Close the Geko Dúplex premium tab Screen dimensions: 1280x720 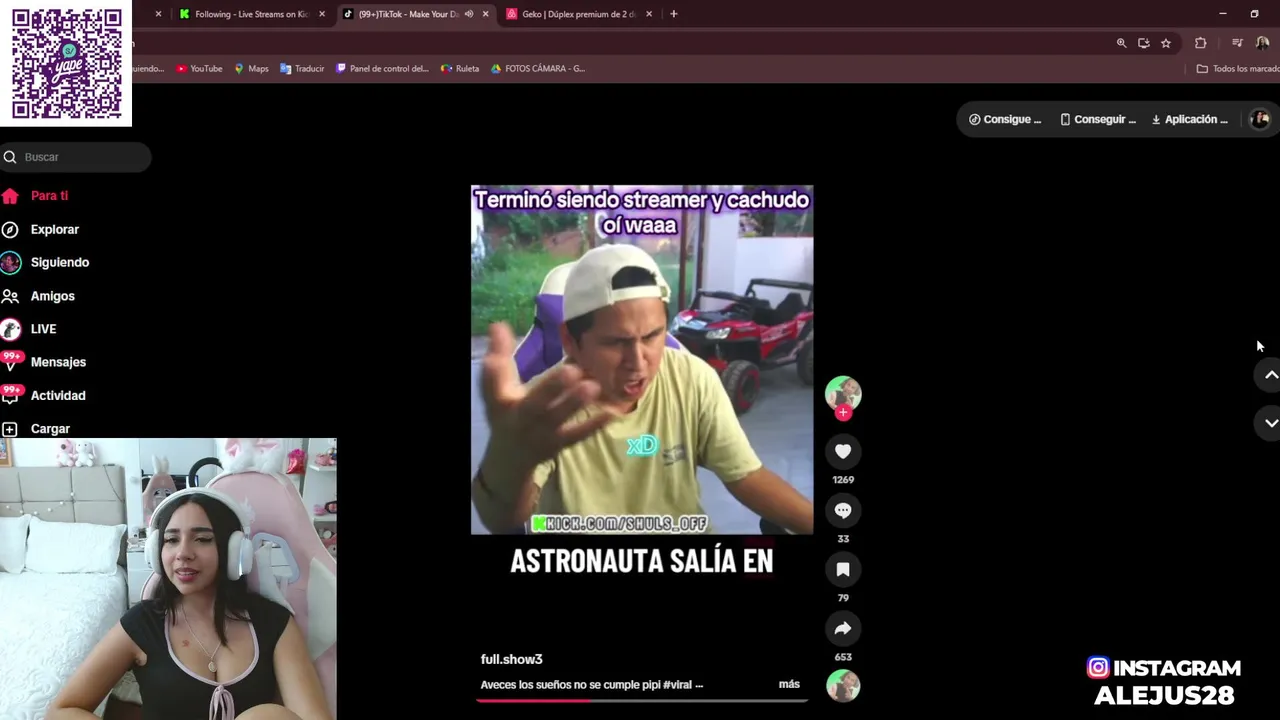click(x=649, y=14)
